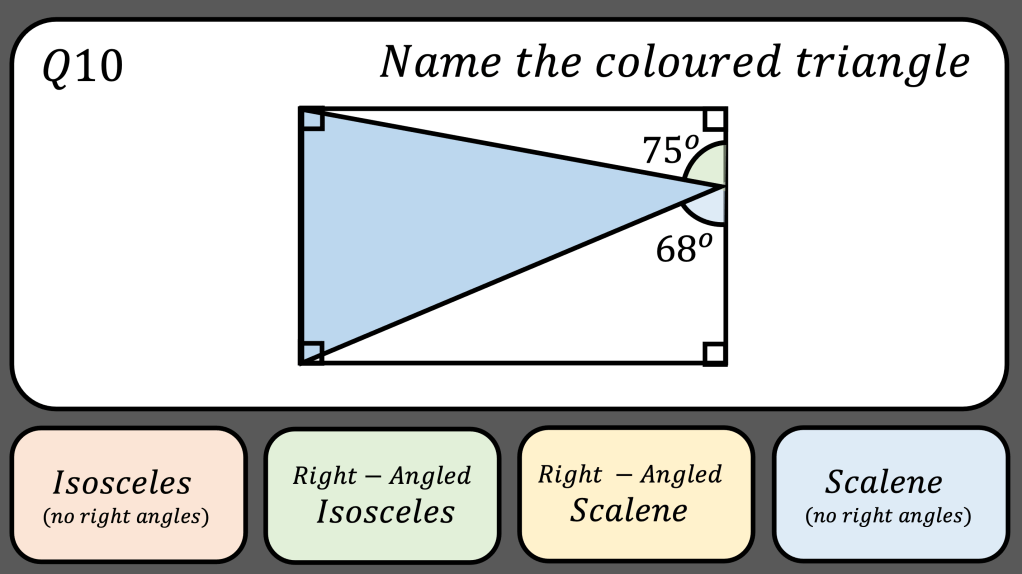Select the blue Scalene (no right angles) answer

(888, 494)
